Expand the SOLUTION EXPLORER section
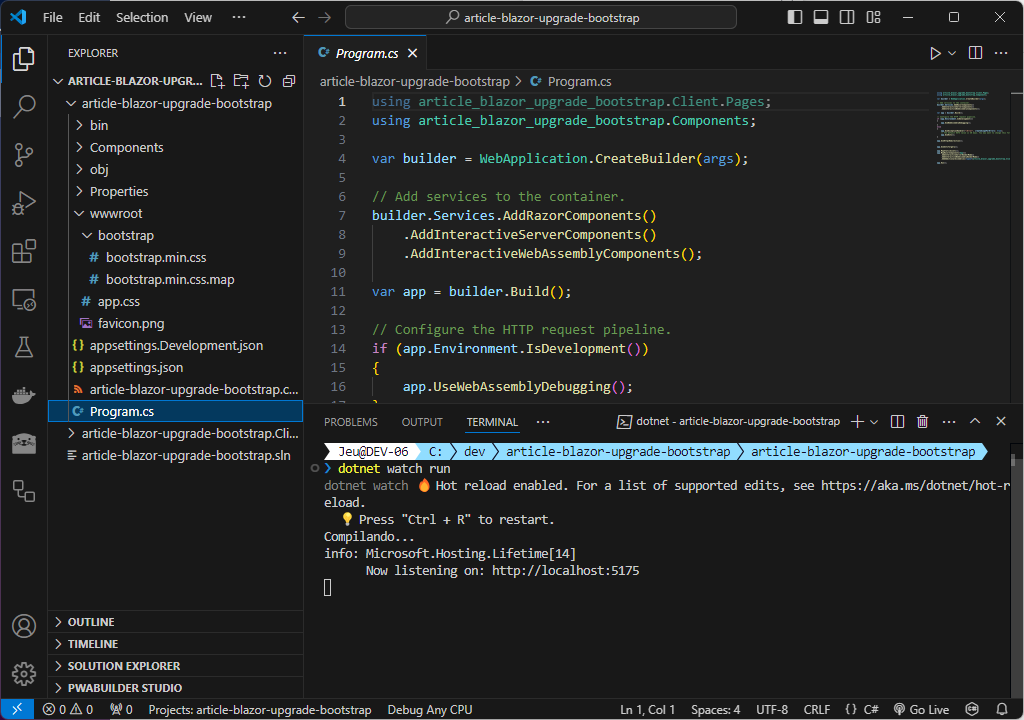Viewport: 1024px width, 720px height. point(176,666)
